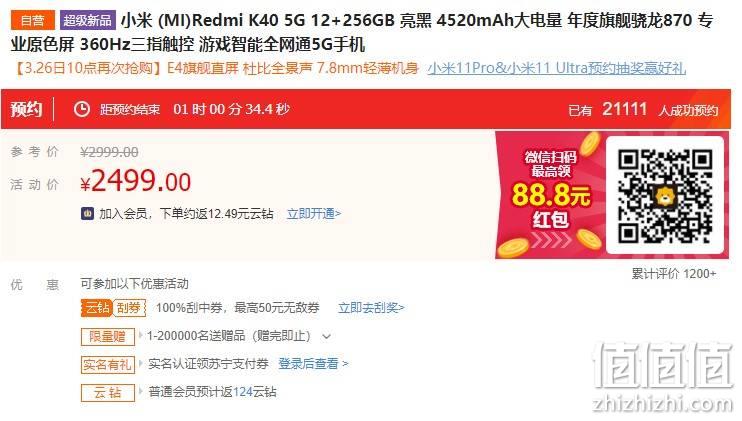Viewport: 742px width, 421px height.
Task: Open the 立即开通 membership link
Action: tap(314, 214)
